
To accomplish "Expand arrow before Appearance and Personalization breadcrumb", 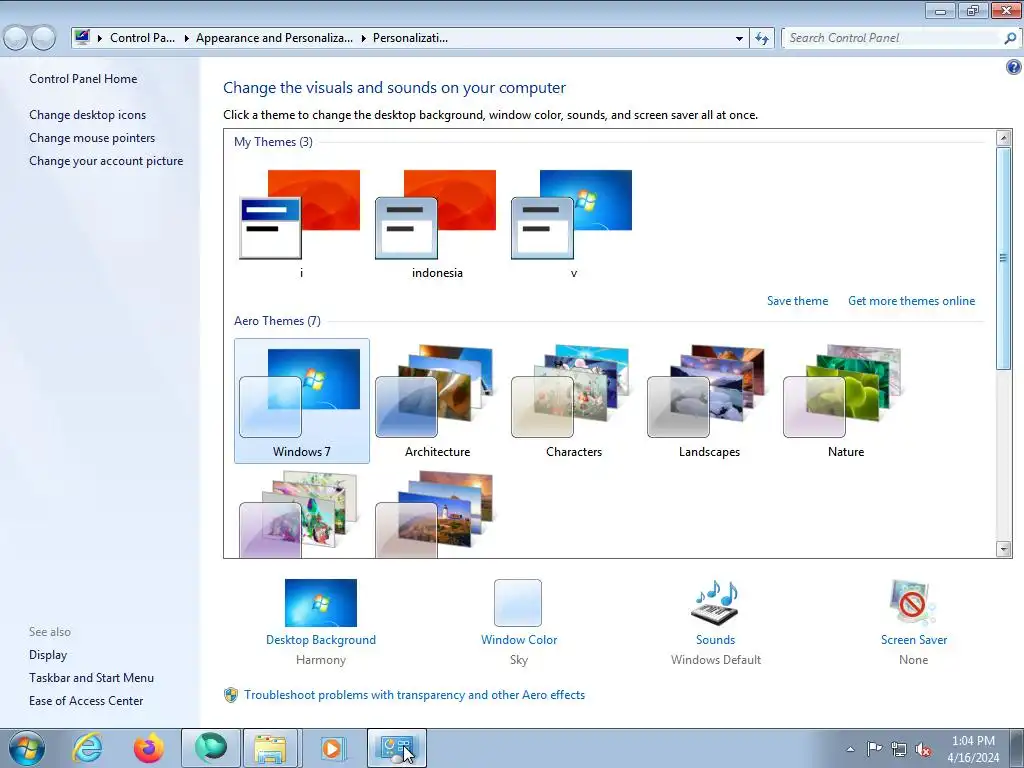I will [x=186, y=38].
